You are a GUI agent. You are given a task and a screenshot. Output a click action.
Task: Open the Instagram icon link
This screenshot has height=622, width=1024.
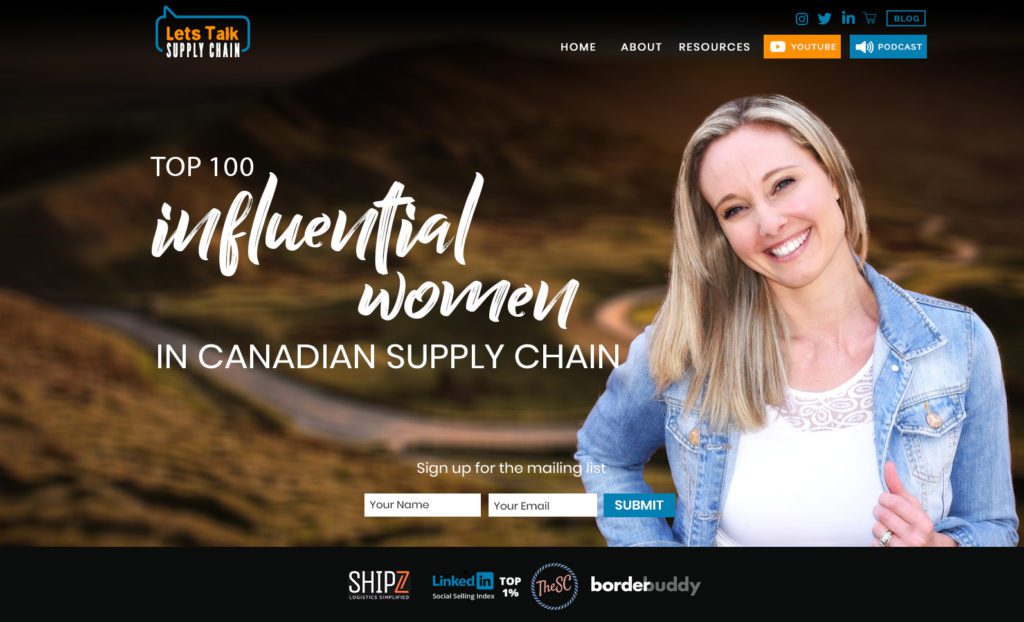pos(801,19)
